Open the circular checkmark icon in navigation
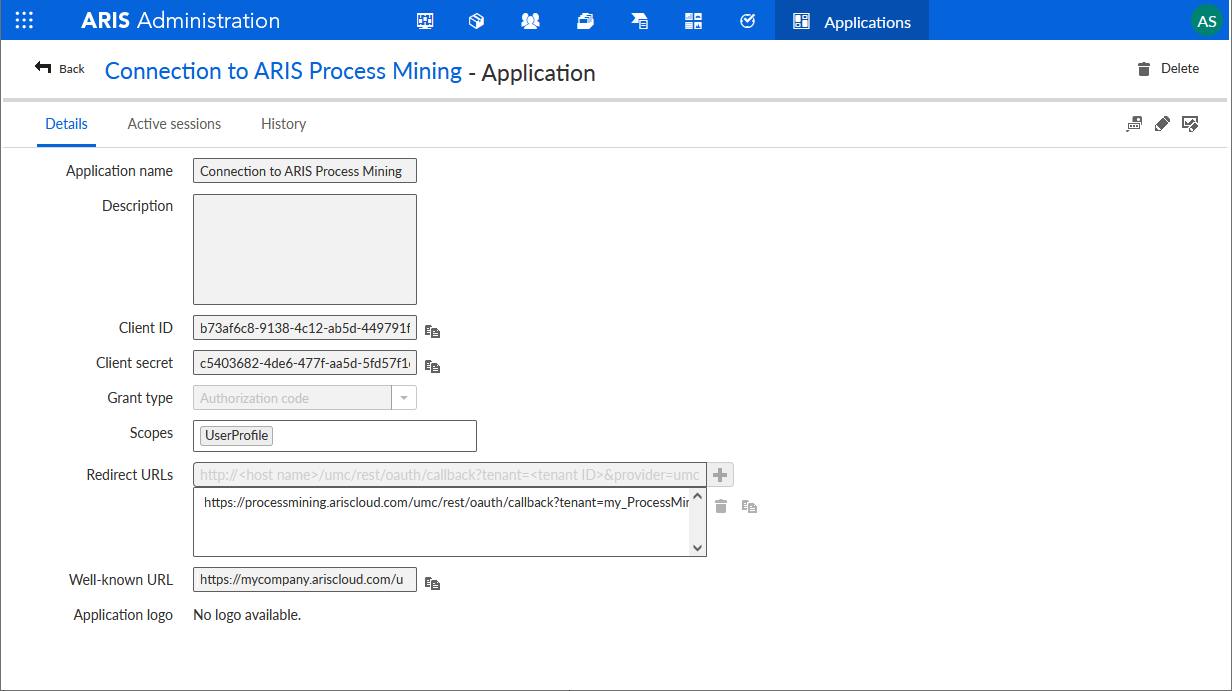The image size is (1232, 691). 747,21
